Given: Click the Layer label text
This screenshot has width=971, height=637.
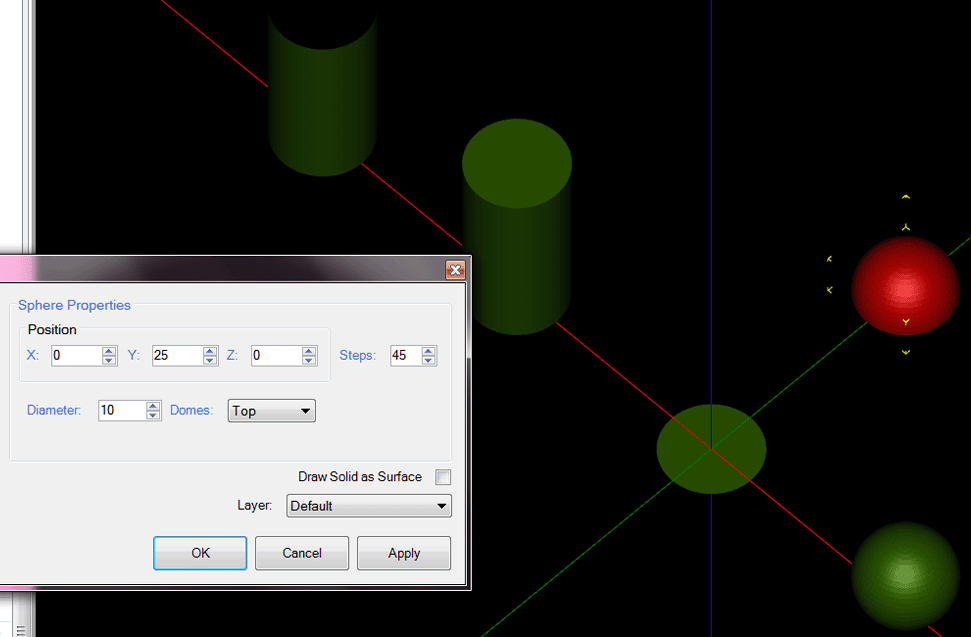Looking at the screenshot, I should coord(255,505).
